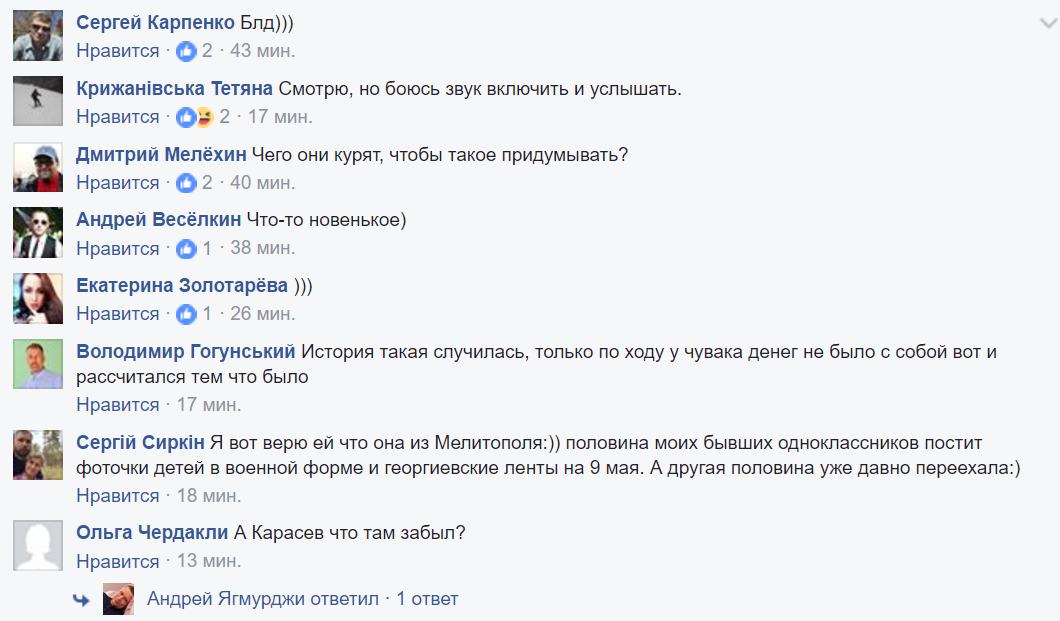Open Екатерина Золотарёва's avatar photo

(38, 299)
